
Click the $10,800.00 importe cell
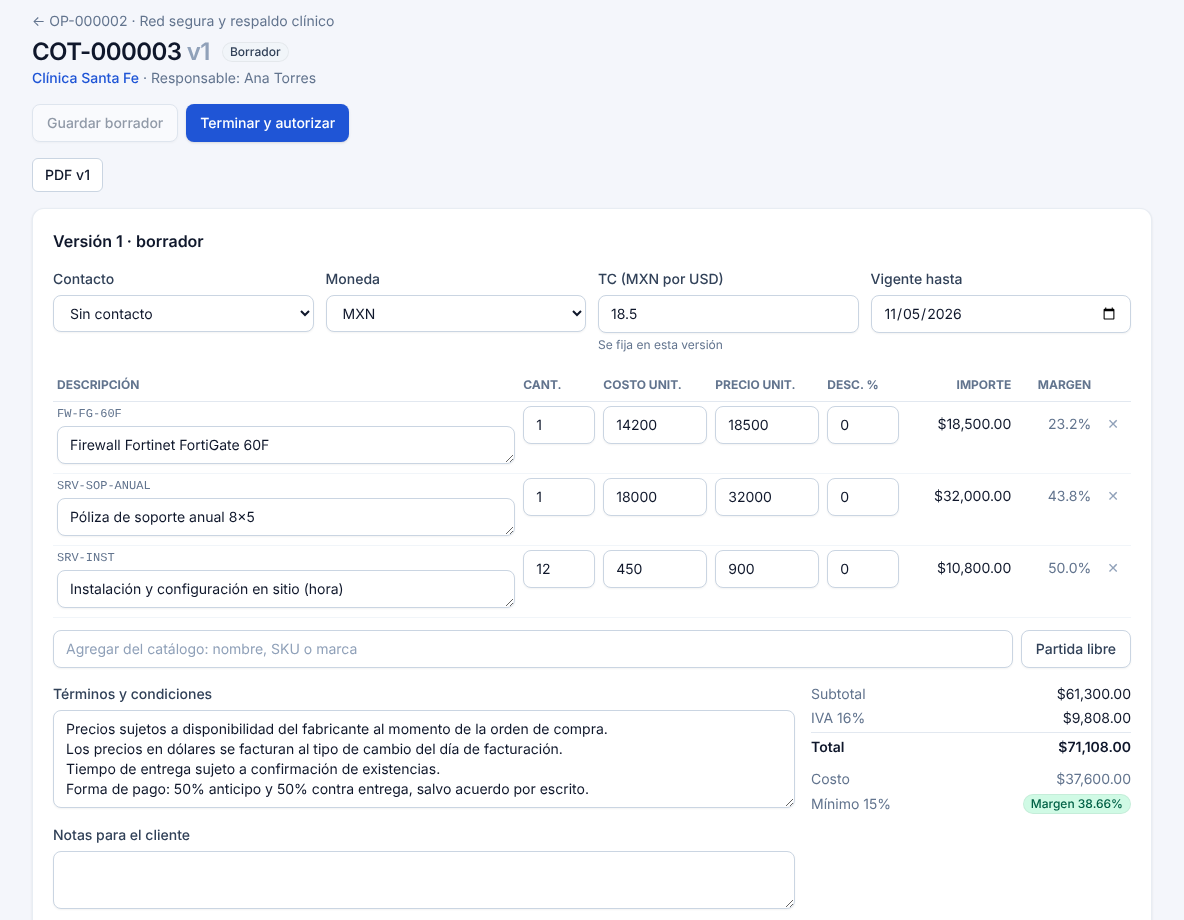coord(973,568)
